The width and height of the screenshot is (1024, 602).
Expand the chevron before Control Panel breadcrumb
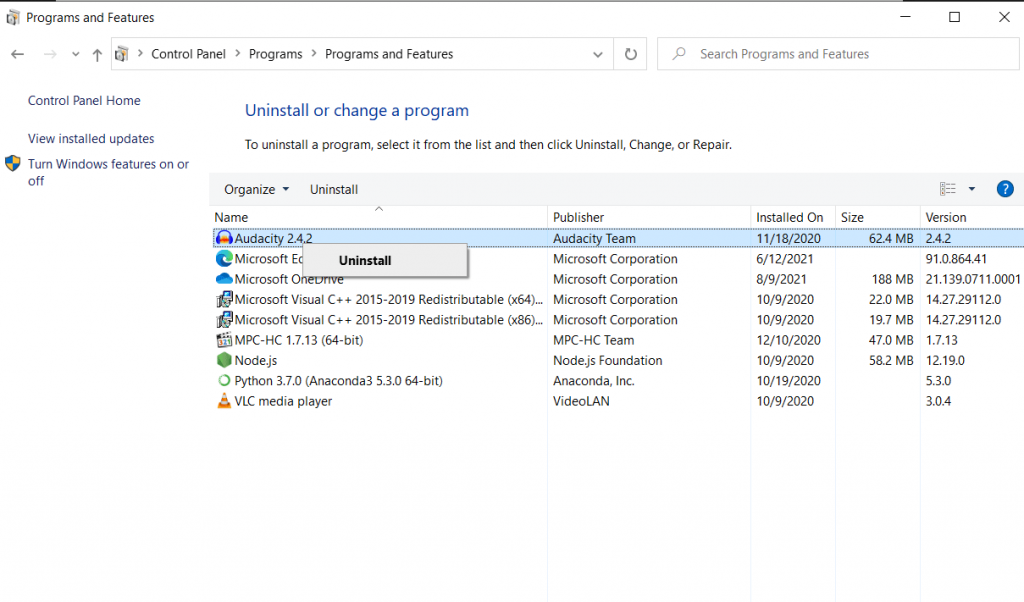[x=140, y=54]
